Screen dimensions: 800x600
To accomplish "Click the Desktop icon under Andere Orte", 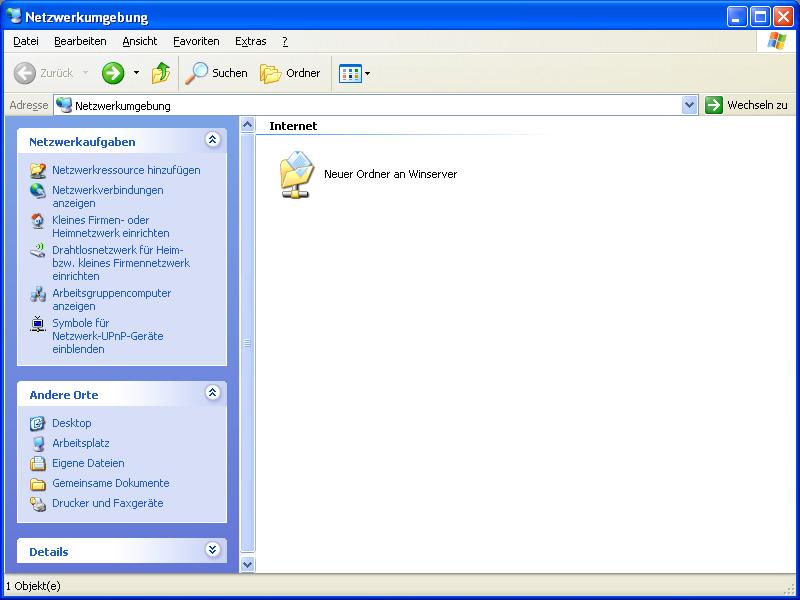I will (x=38, y=423).
